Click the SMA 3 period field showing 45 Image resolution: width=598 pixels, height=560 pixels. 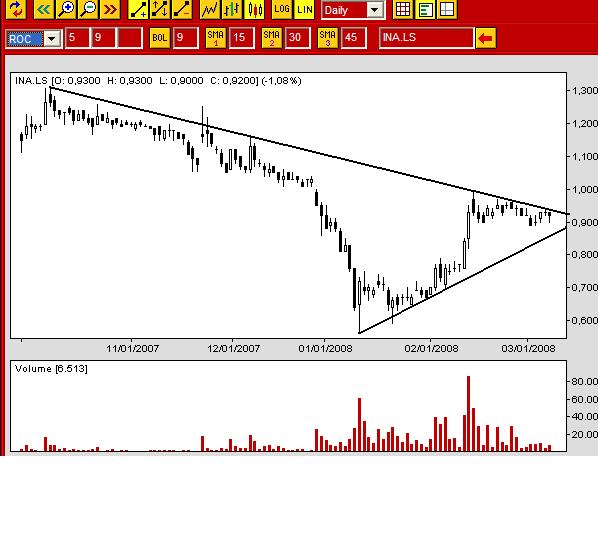354,38
